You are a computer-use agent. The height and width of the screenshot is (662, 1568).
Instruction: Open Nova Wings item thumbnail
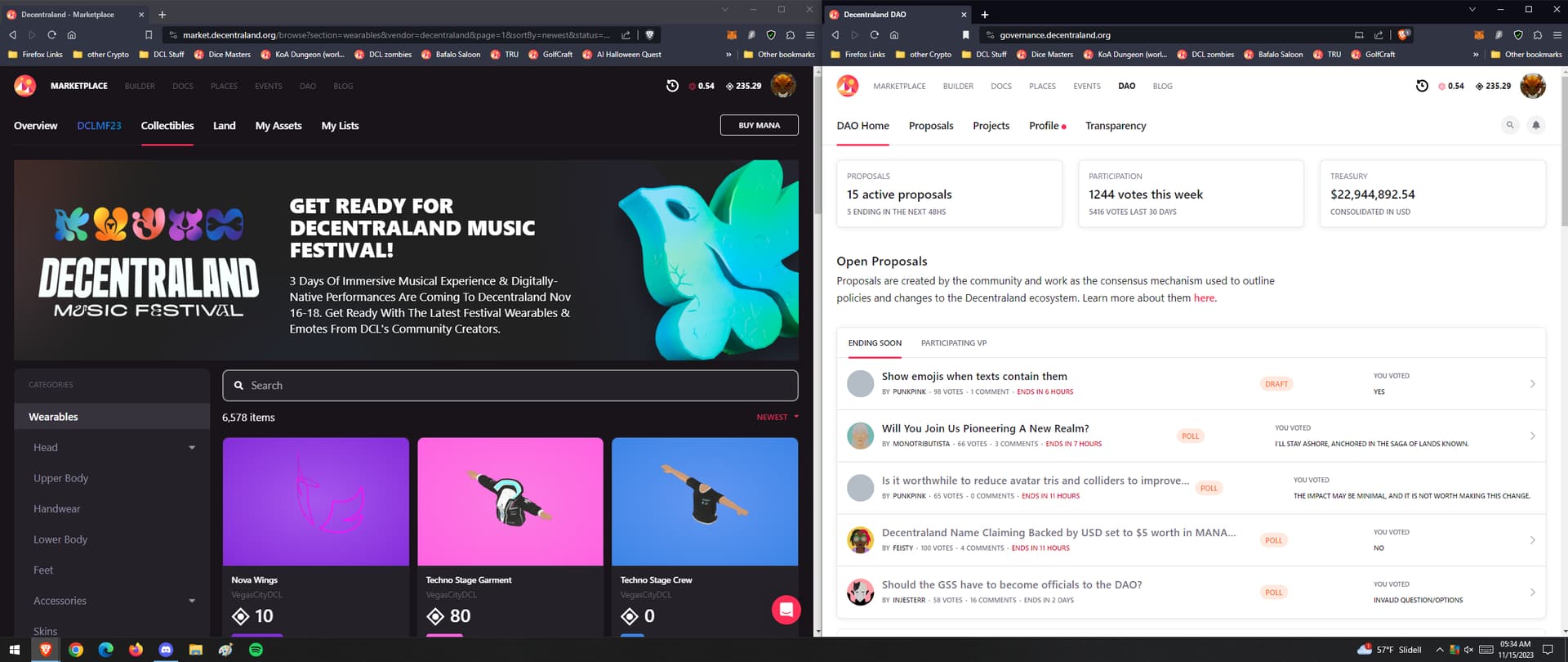315,502
